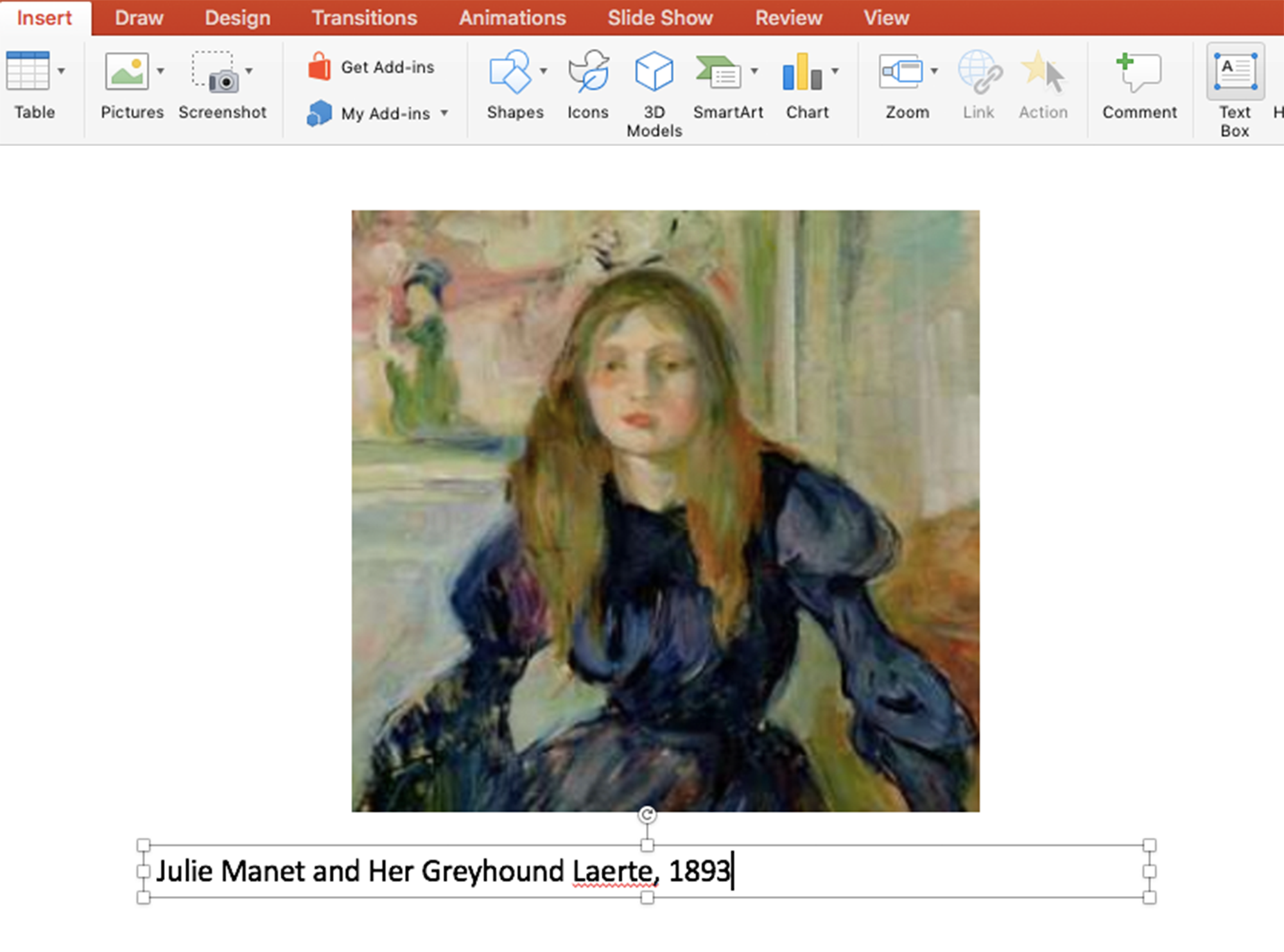
Task: Open the Animations tab
Action: pyautogui.click(x=512, y=18)
